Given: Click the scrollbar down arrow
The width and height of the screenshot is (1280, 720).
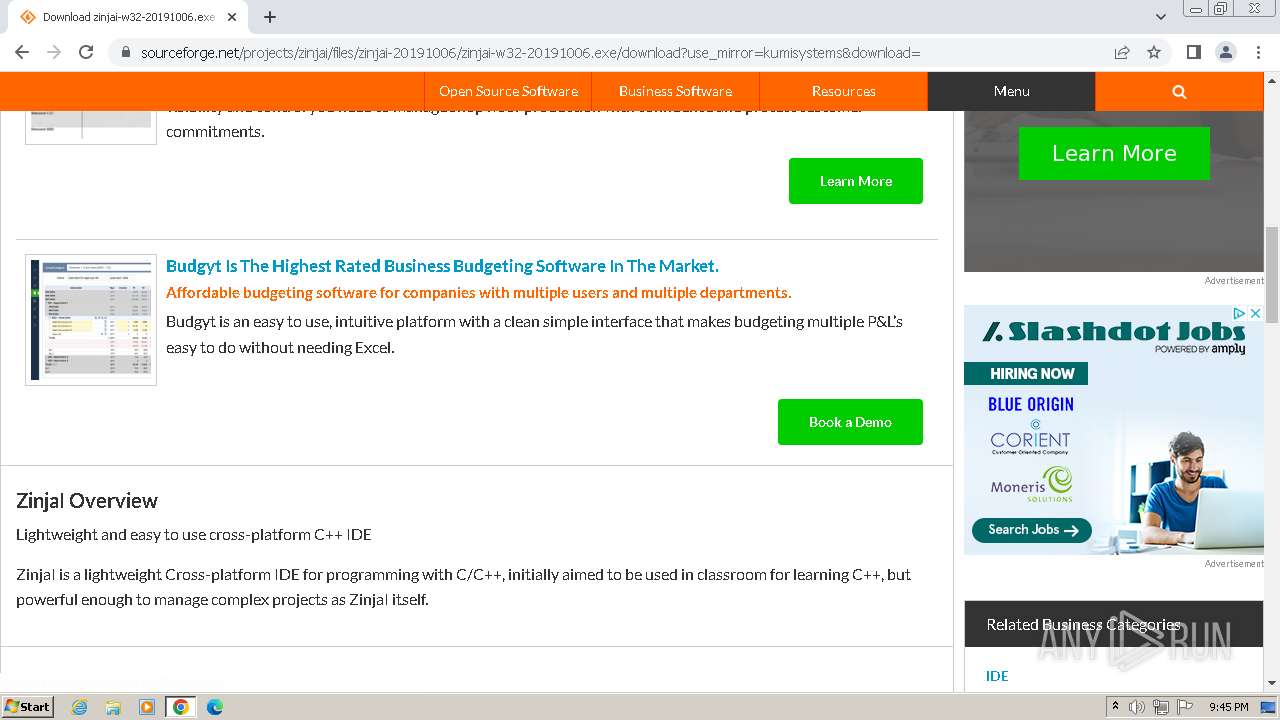Looking at the screenshot, I should pyautogui.click(x=1272, y=683).
